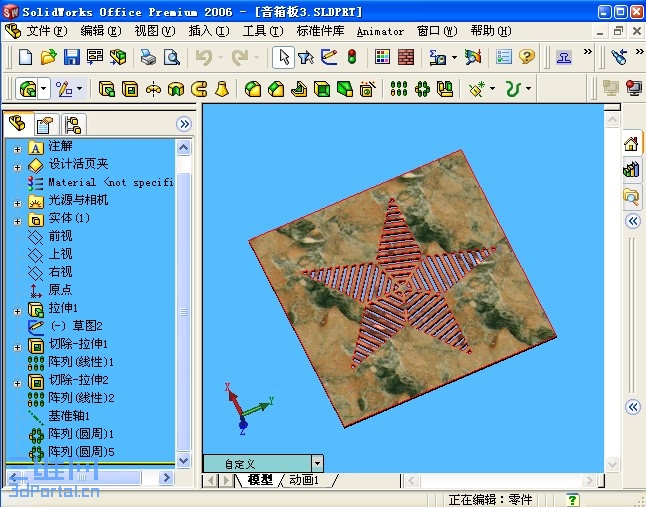Screen dimensions: 646x507
Task: Activate the Select arrow cursor tool
Action: (283, 57)
